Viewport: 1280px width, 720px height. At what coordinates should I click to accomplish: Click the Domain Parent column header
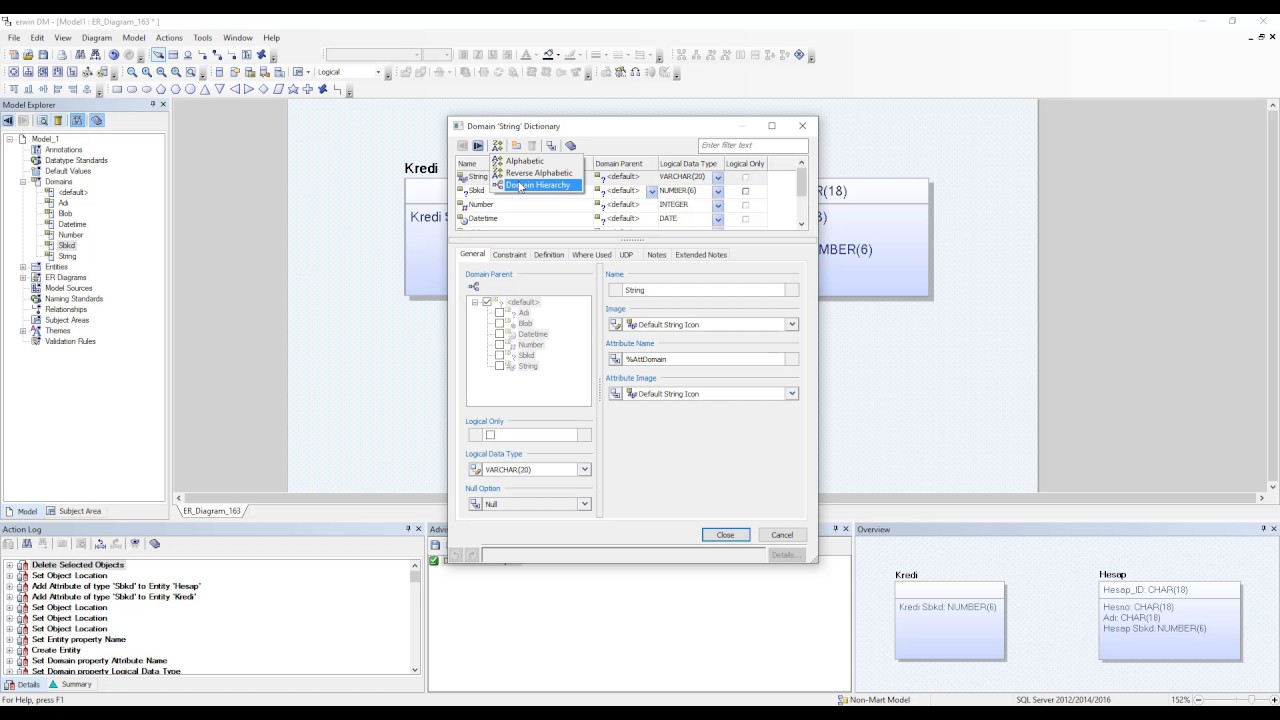(x=625, y=164)
